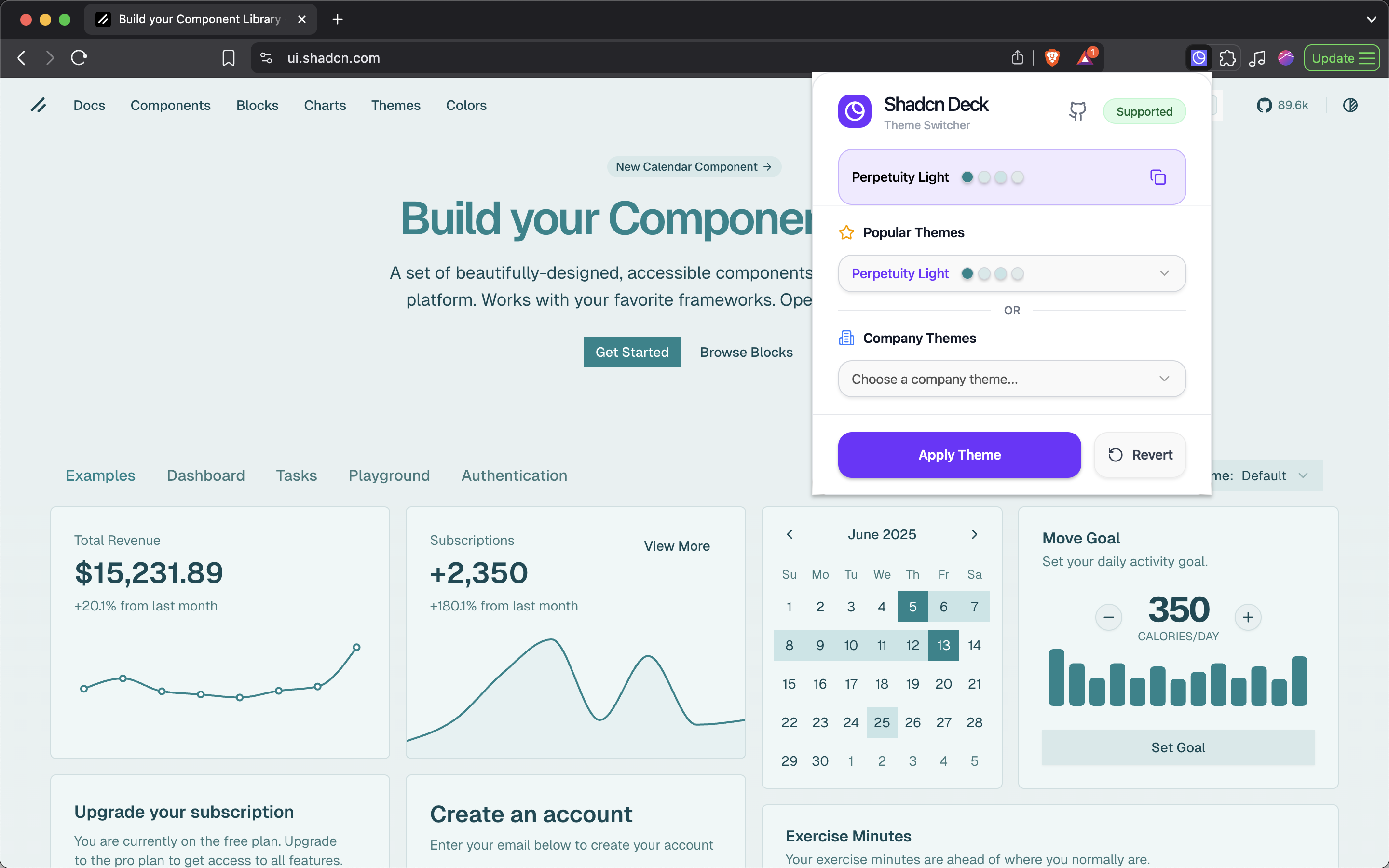Open GitHub repo with 89.6k stars
This screenshot has width=1389, height=868.
pyautogui.click(x=1282, y=105)
